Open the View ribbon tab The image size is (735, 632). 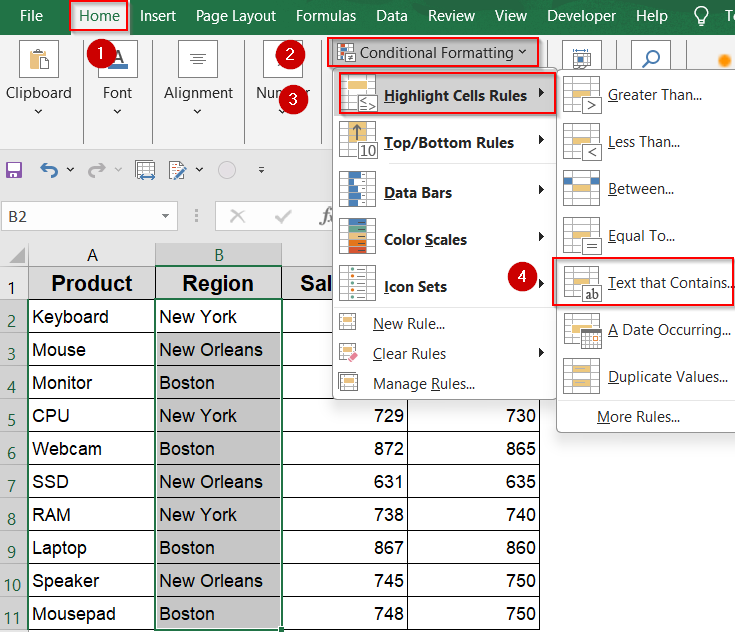pos(510,16)
